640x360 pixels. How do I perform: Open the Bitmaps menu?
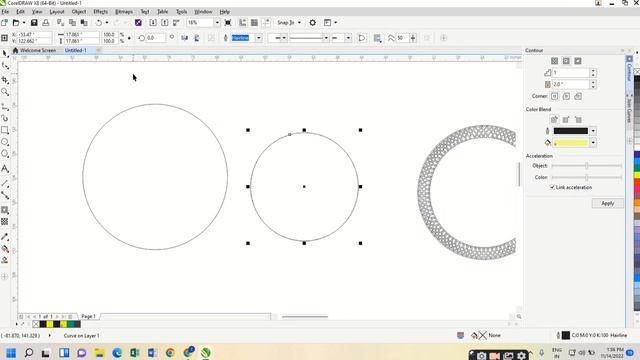[124, 11]
